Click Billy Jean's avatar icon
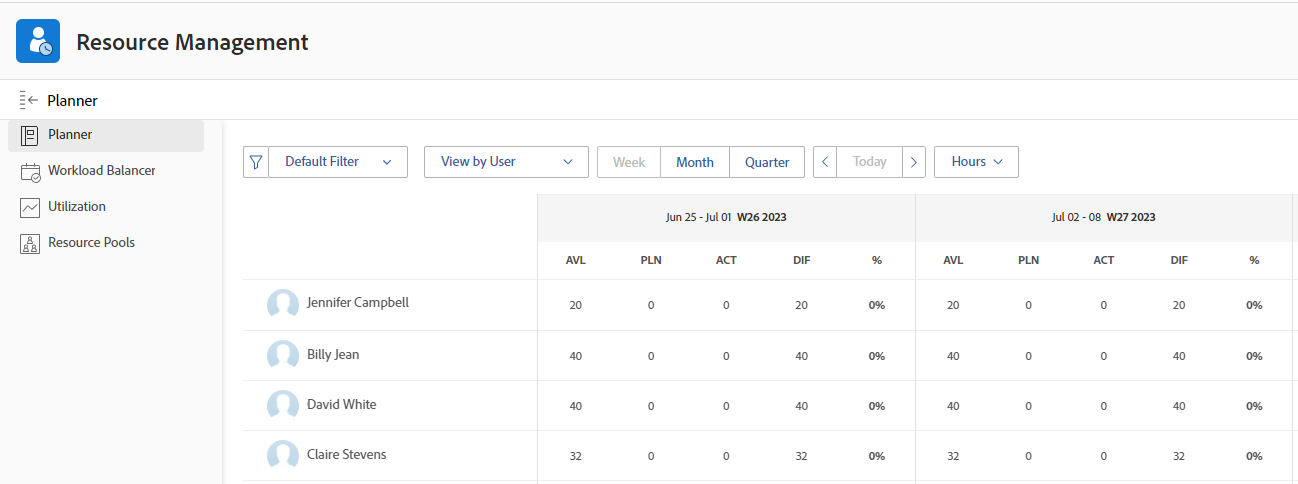Viewport: 1298px width, 484px height. pyautogui.click(x=283, y=355)
